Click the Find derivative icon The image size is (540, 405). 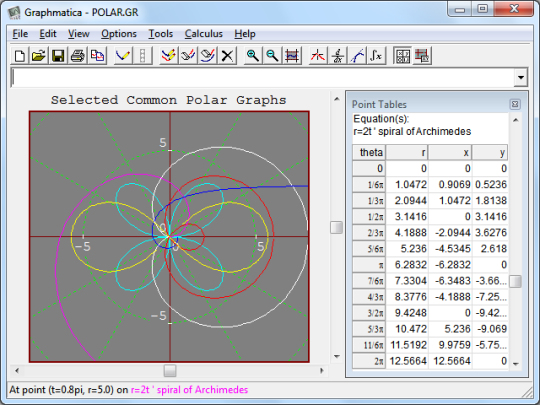(338, 55)
